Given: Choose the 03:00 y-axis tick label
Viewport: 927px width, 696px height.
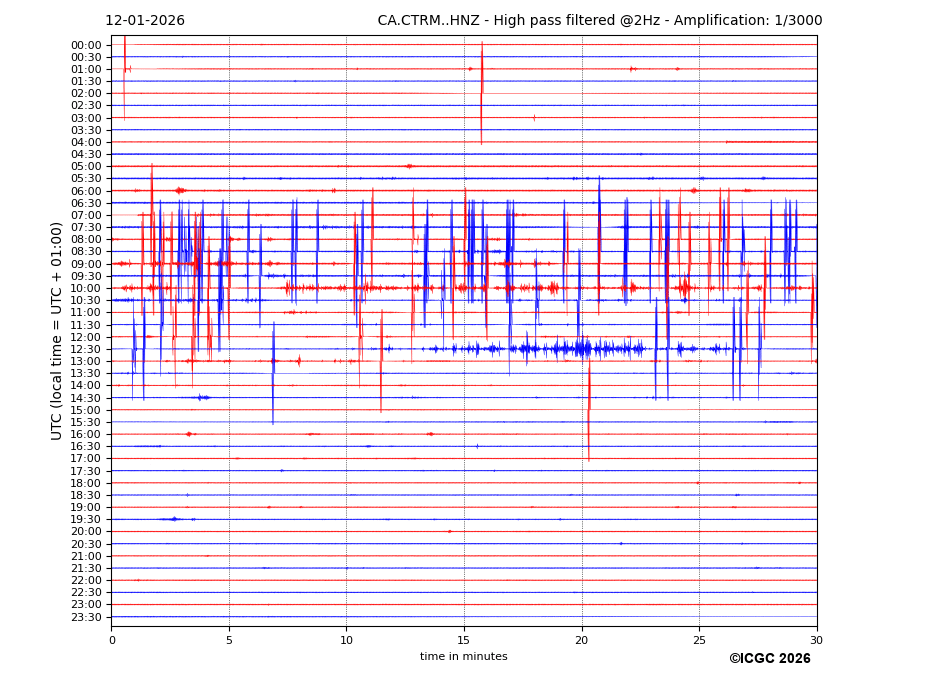Looking at the screenshot, I should pos(86,118).
